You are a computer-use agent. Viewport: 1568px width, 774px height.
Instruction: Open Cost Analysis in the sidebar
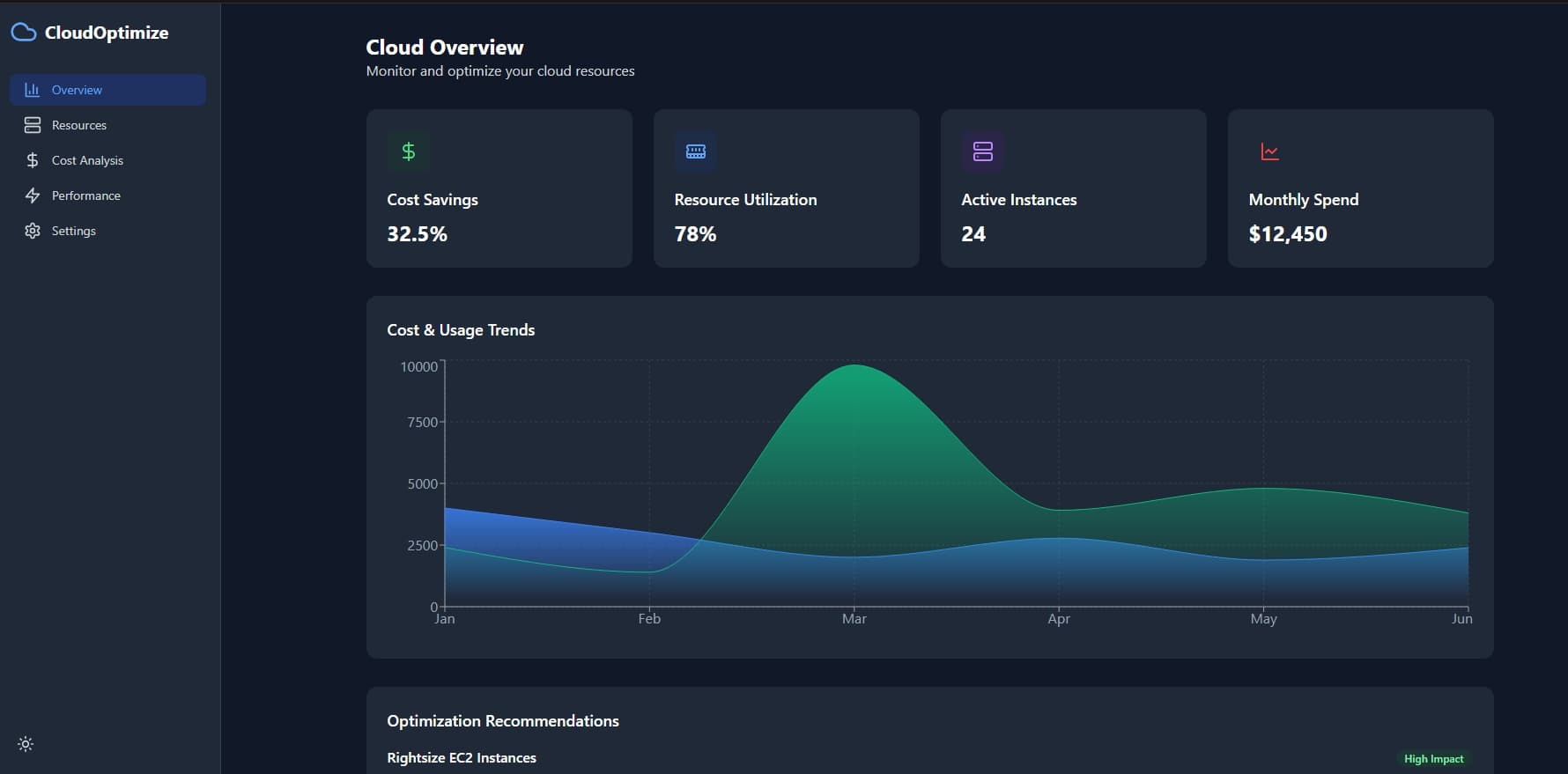tap(107, 160)
